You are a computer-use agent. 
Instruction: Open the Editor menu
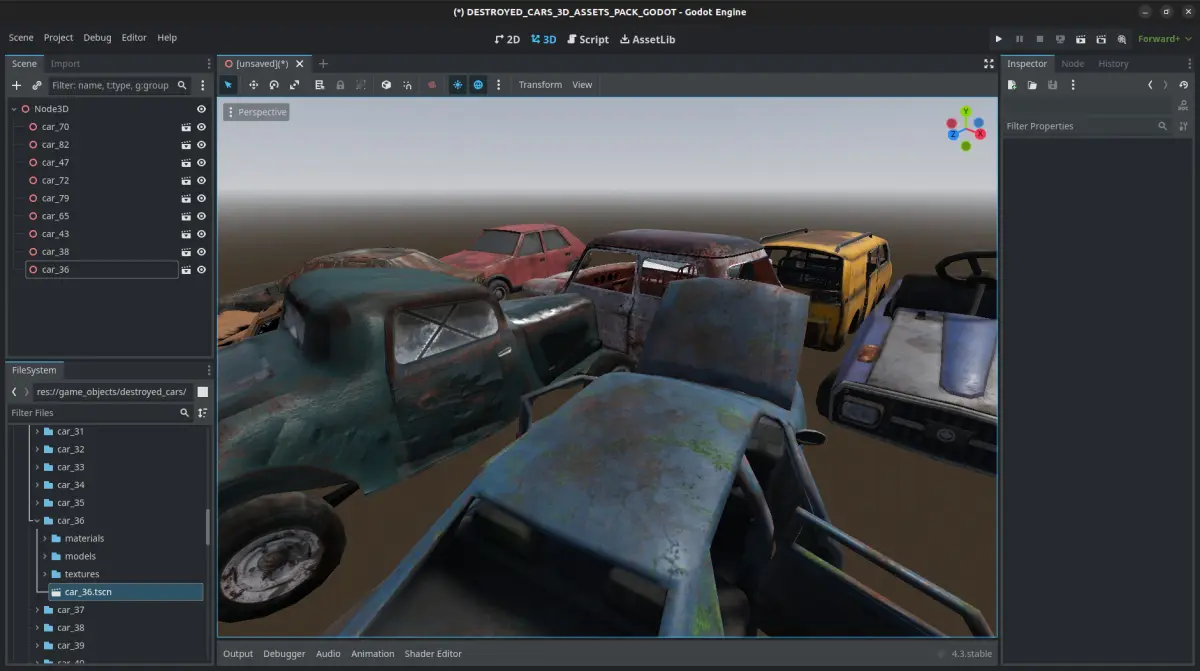(134, 38)
